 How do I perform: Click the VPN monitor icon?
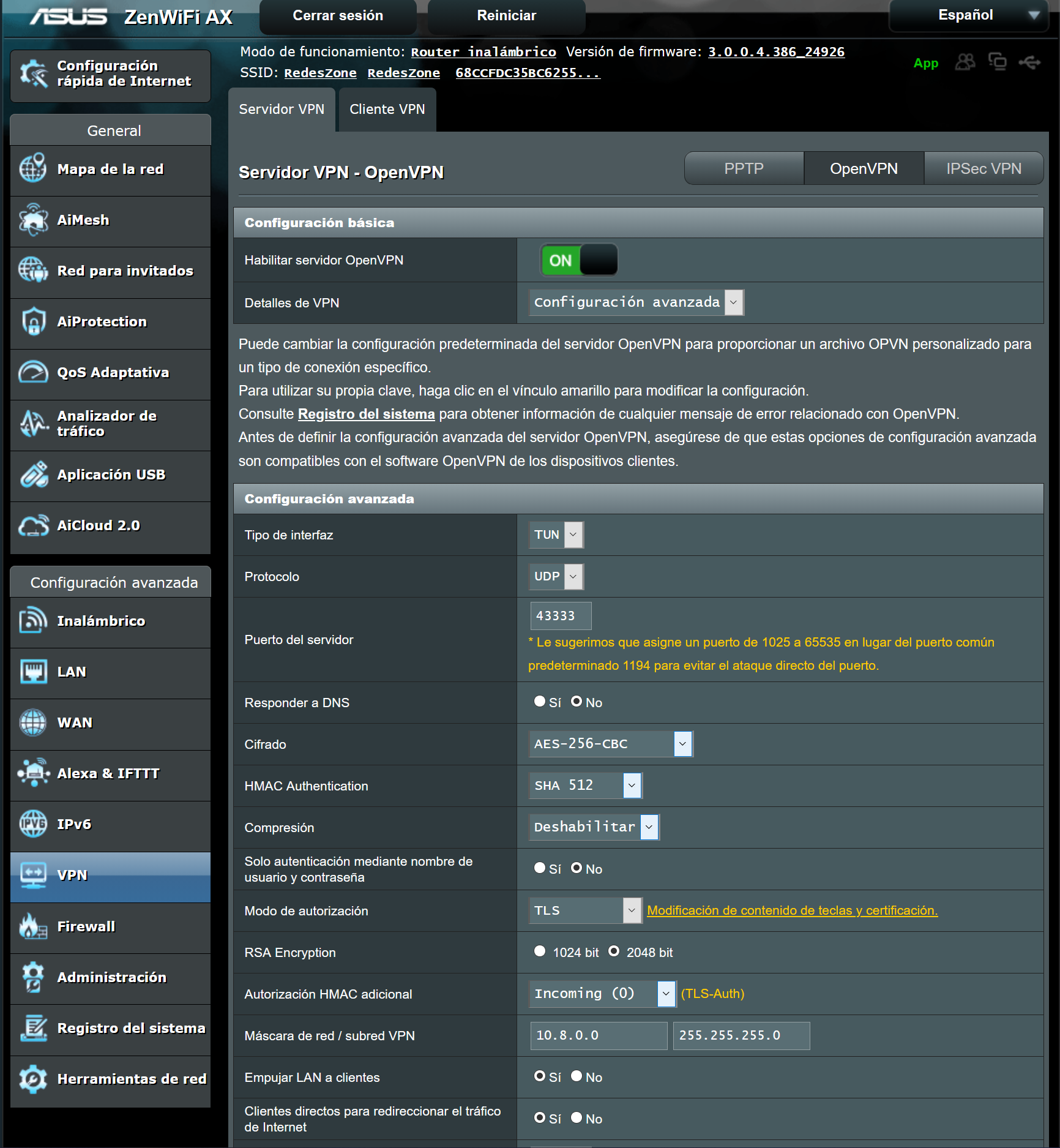[x=33, y=875]
